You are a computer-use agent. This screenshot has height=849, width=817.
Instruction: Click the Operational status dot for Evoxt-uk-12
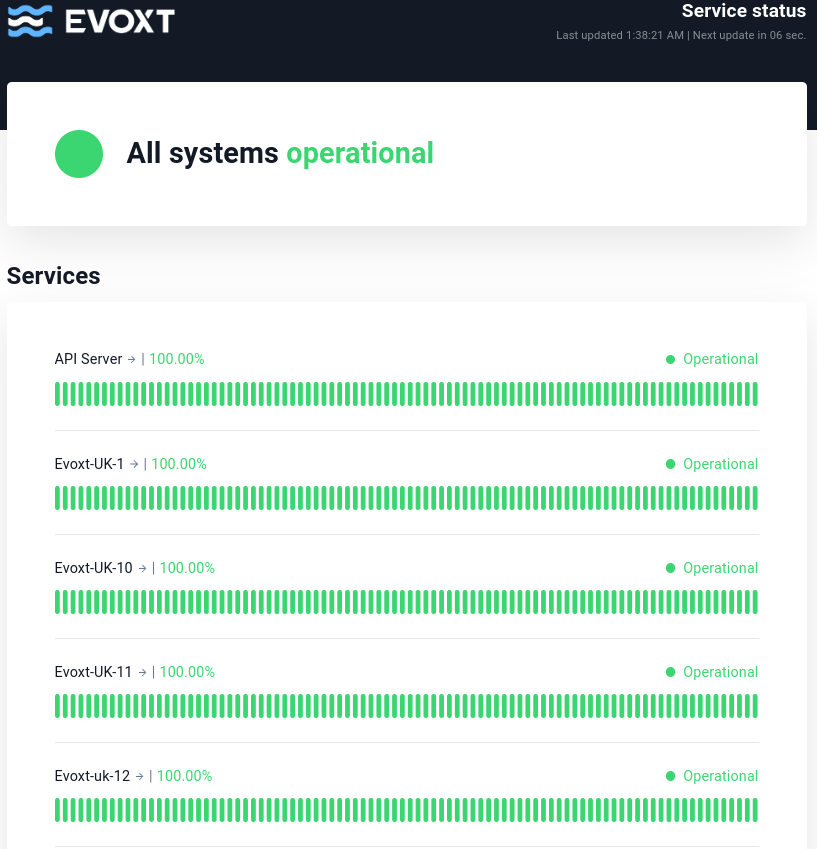[670, 776]
